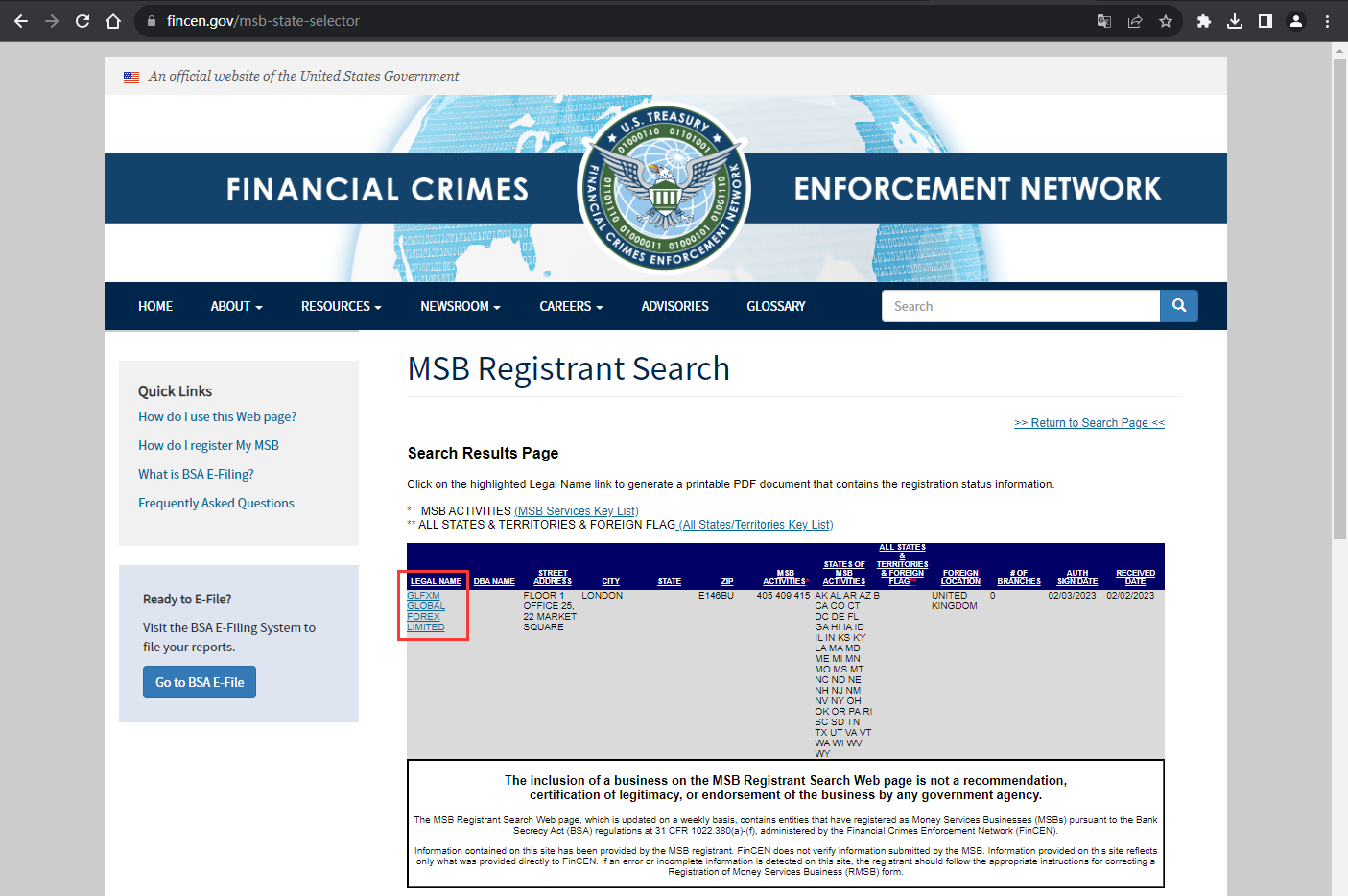Sort by the LEGAL NAME column header
The image size is (1348, 896).
pos(436,581)
